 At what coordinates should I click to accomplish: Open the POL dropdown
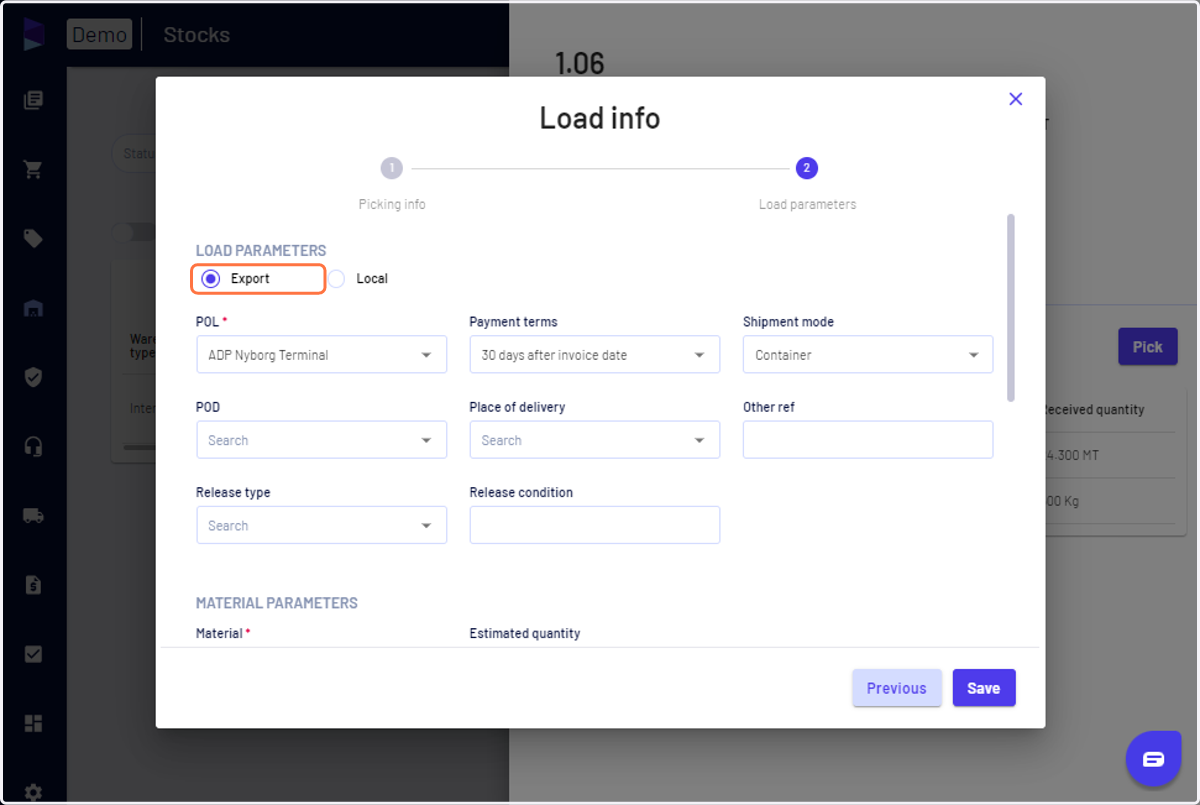(322, 355)
